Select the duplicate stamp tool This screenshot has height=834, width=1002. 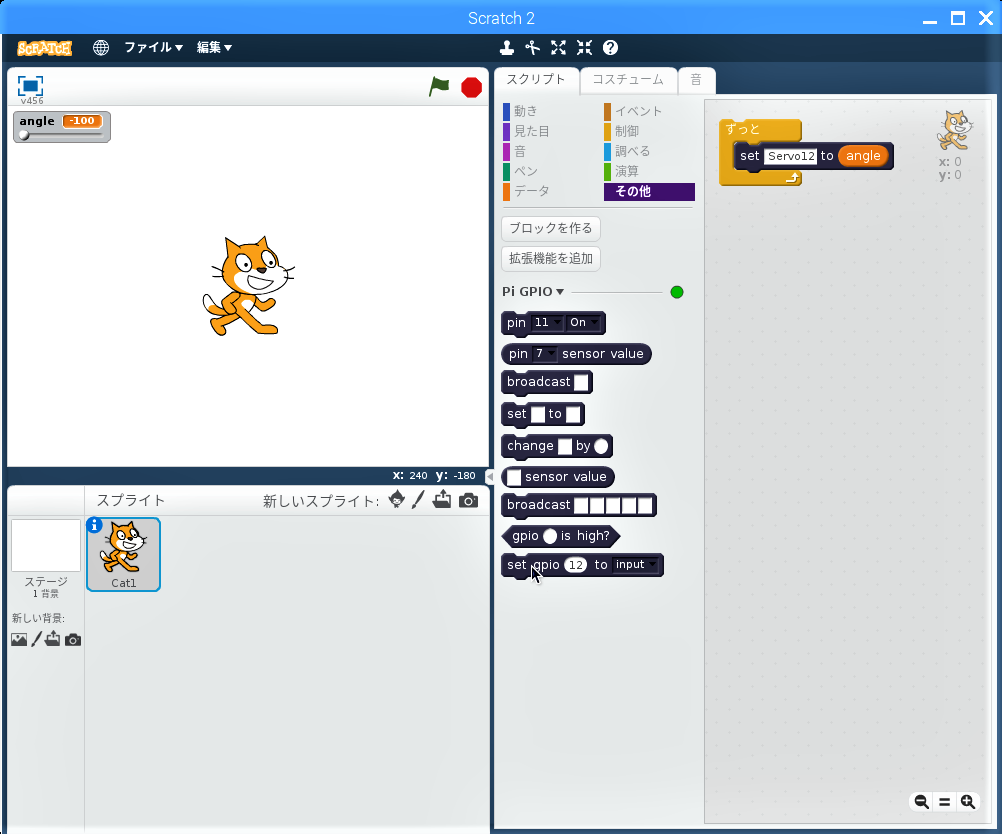[x=507, y=48]
